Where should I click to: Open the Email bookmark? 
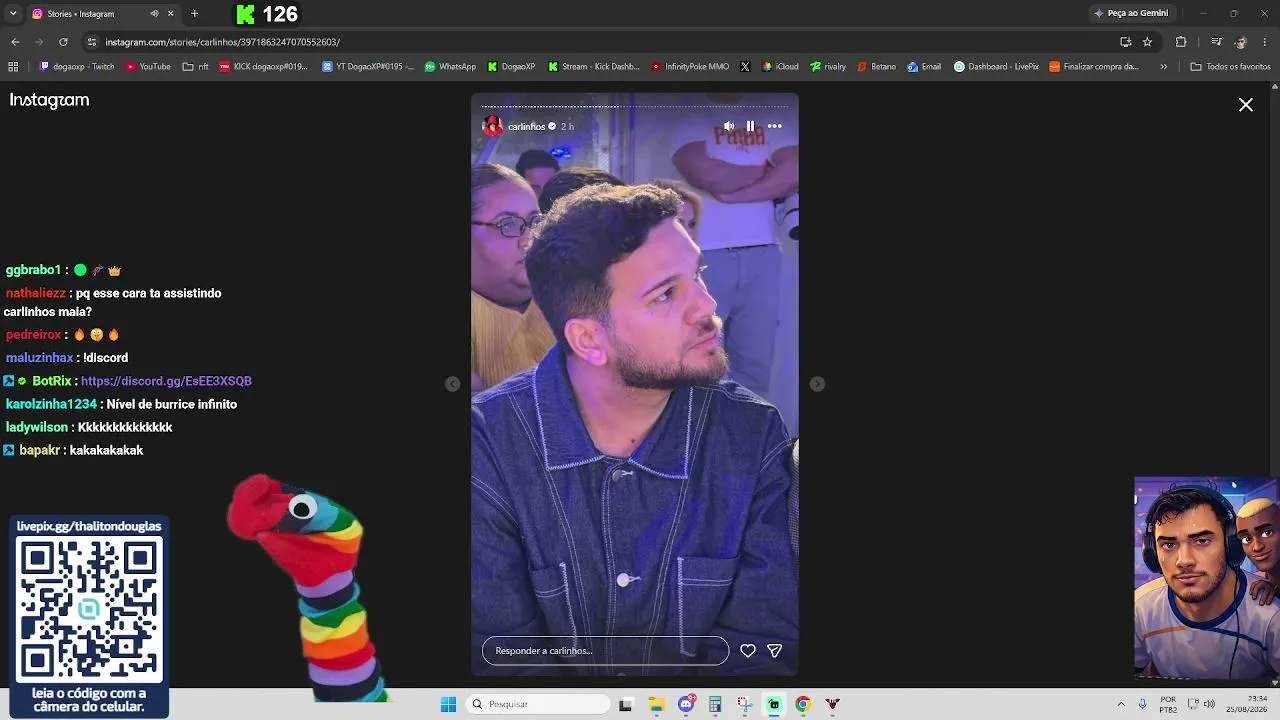coord(924,67)
